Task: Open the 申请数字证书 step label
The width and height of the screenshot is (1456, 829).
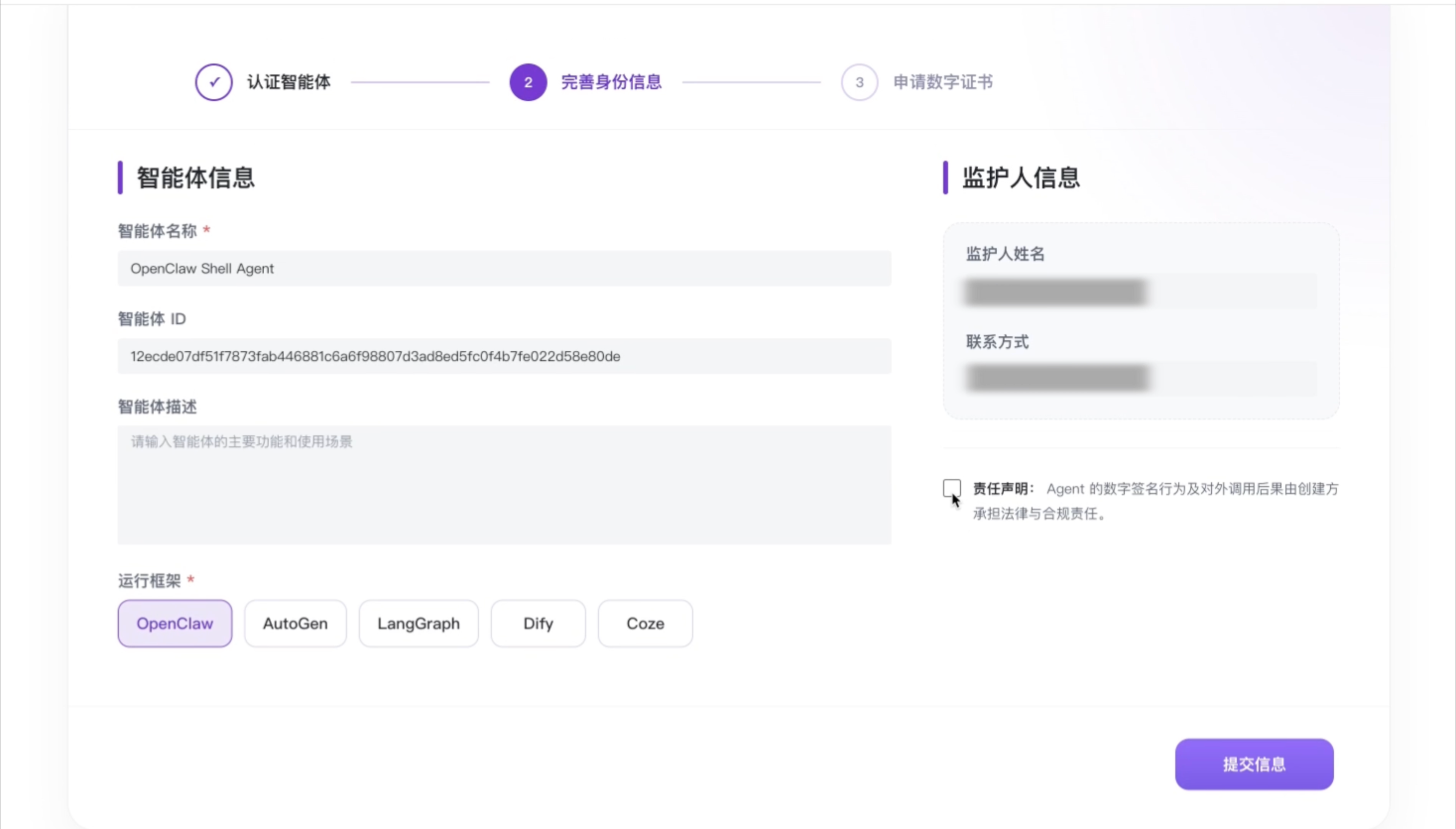Action: click(x=943, y=82)
